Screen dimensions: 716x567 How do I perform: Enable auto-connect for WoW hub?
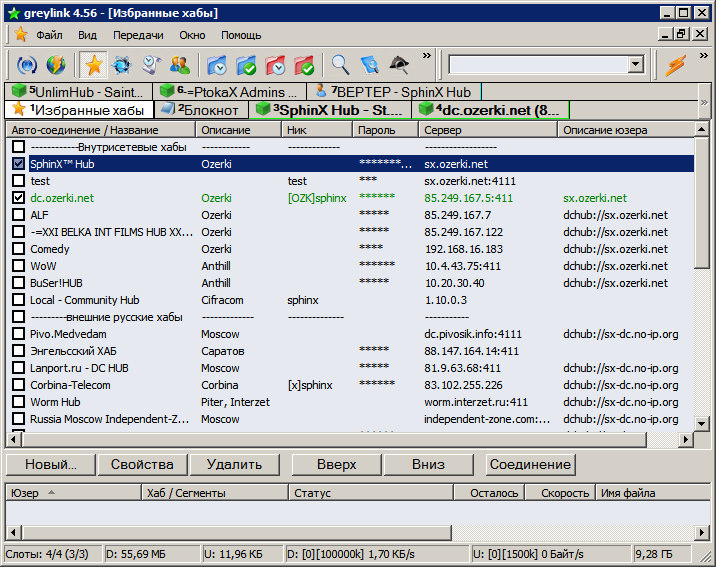(18, 265)
